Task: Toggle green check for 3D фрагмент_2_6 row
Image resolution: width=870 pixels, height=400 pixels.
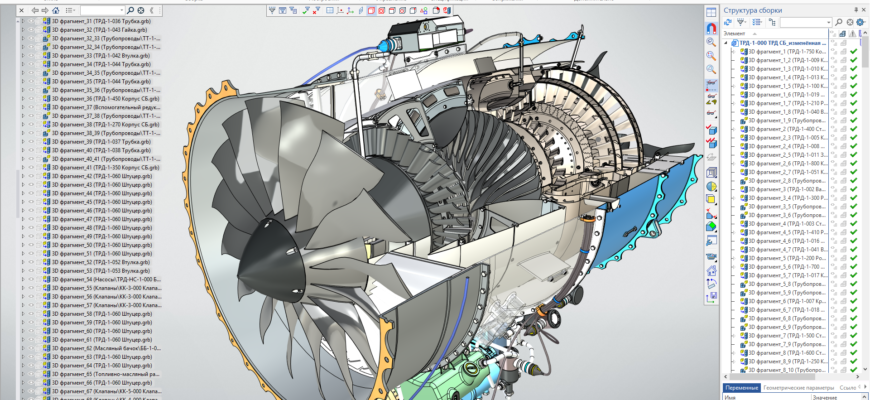Action: point(853,163)
